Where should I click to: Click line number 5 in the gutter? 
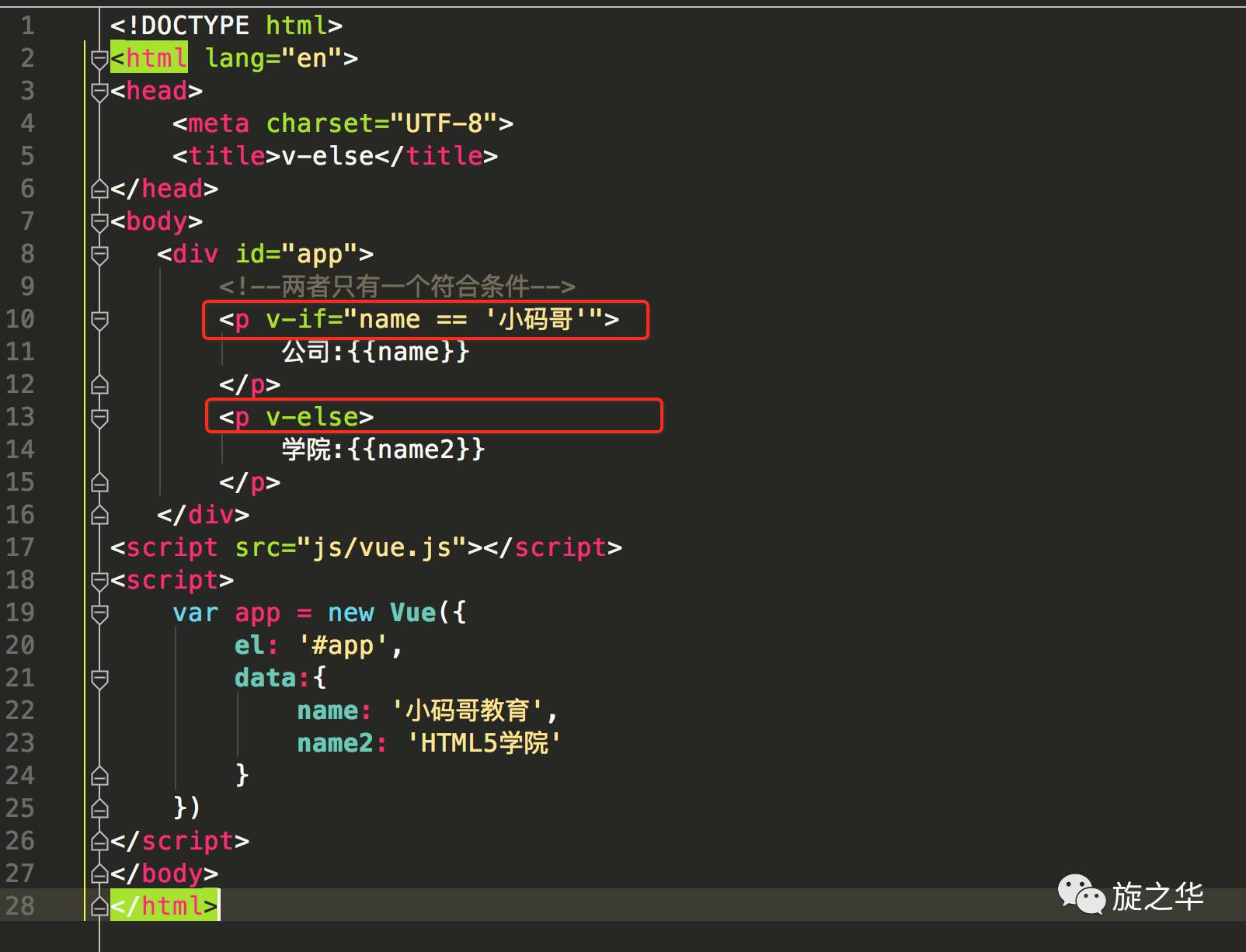27,156
